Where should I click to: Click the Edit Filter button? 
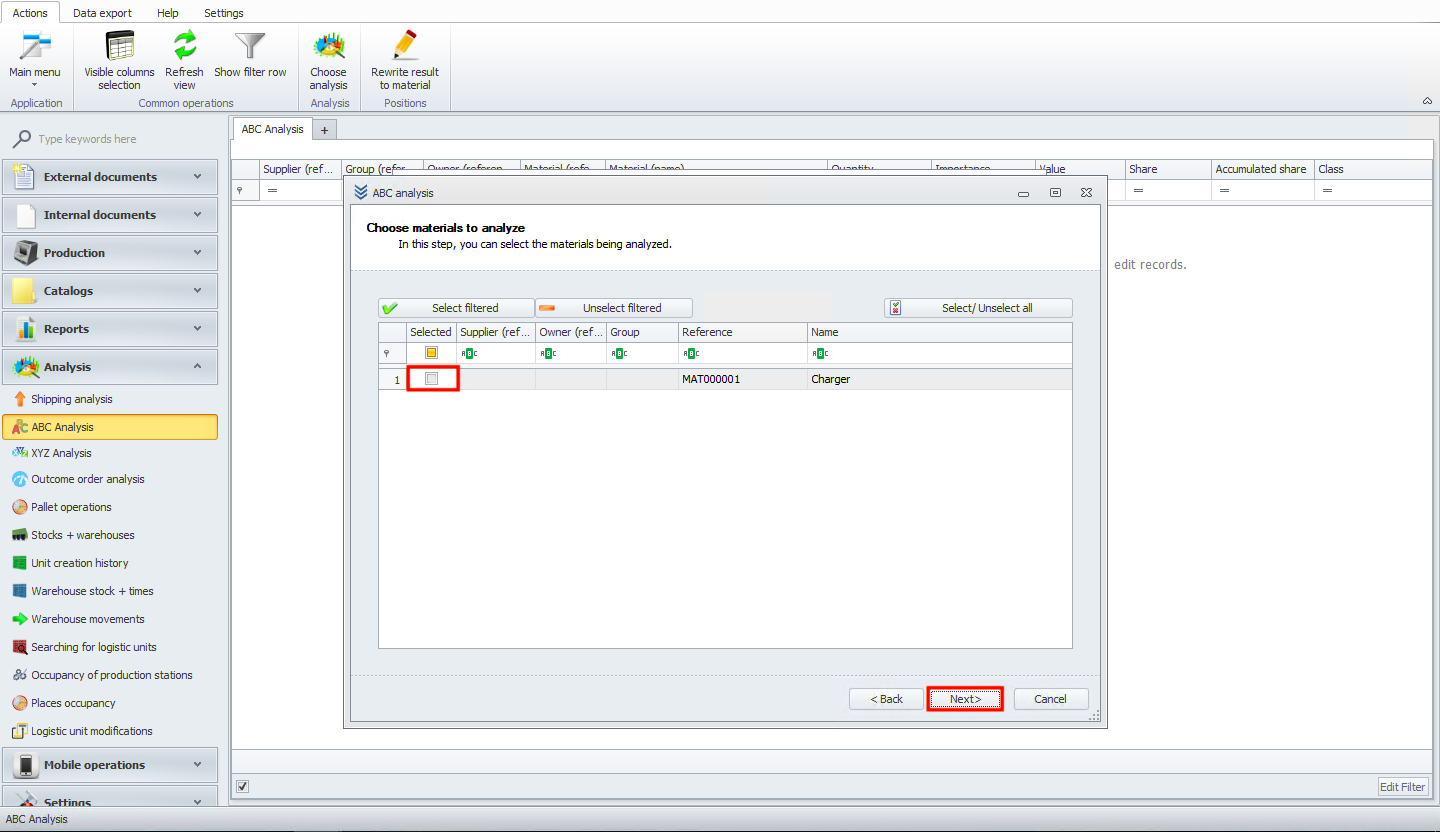pos(1403,787)
